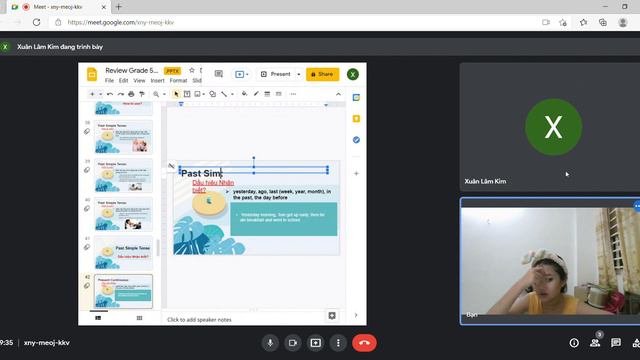Image resolution: width=640 pixels, height=360 pixels.
Task: Click the Undo toolbar icon
Action: [110, 94]
